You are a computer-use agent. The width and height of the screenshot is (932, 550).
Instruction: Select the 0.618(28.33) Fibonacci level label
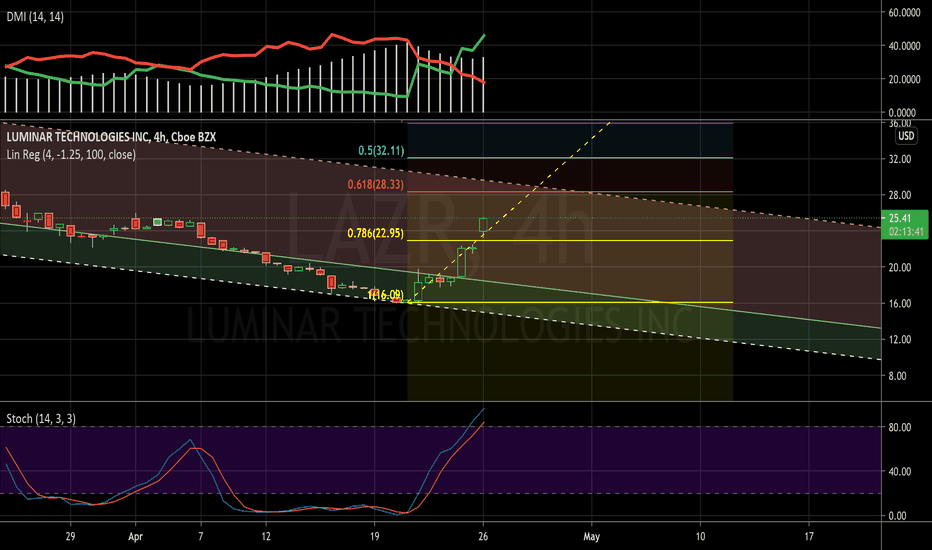pyautogui.click(x=376, y=184)
